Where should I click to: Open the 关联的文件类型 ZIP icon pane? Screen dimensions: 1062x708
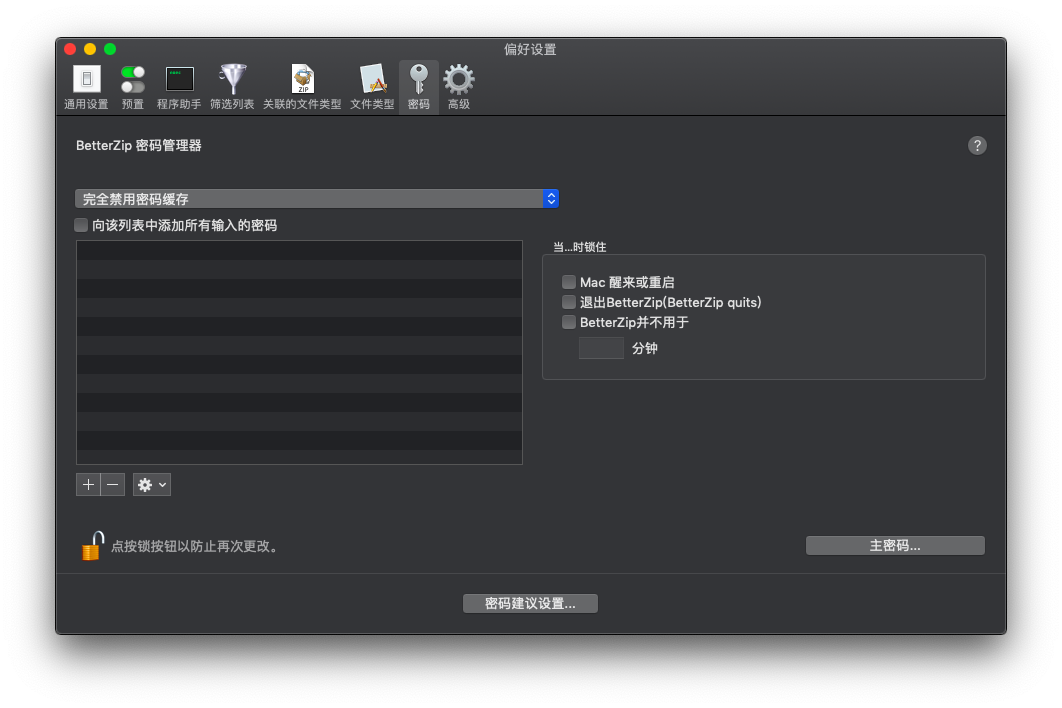point(302,86)
